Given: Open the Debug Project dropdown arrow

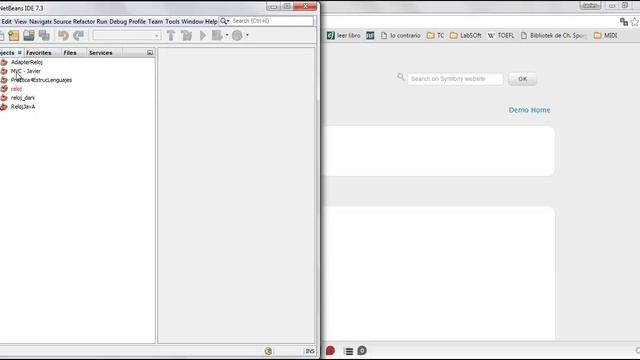Looking at the screenshot, I should (227, 35).
